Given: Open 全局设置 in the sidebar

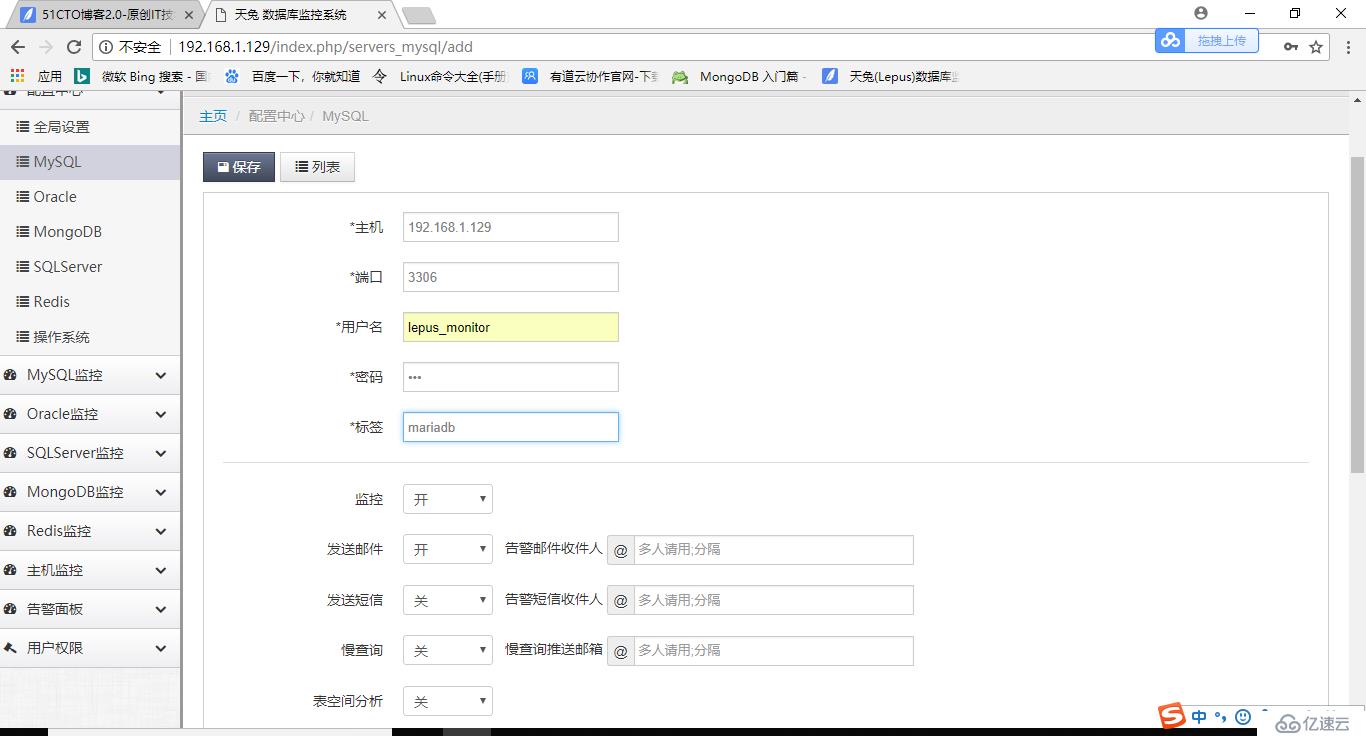Looking at the screenshot, I should 90,127.
